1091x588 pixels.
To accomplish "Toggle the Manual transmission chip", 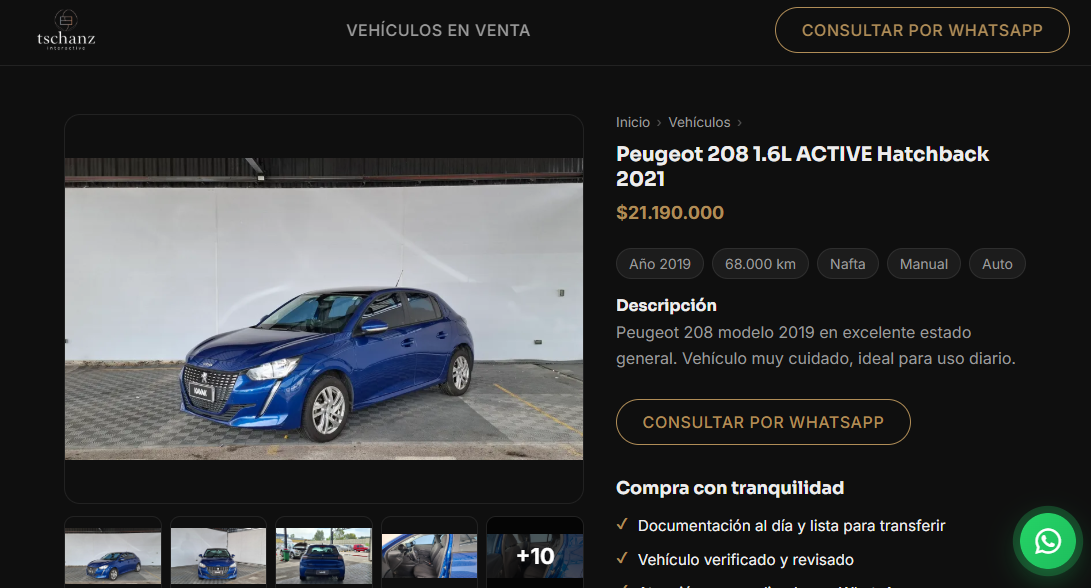I will (923, 263).
